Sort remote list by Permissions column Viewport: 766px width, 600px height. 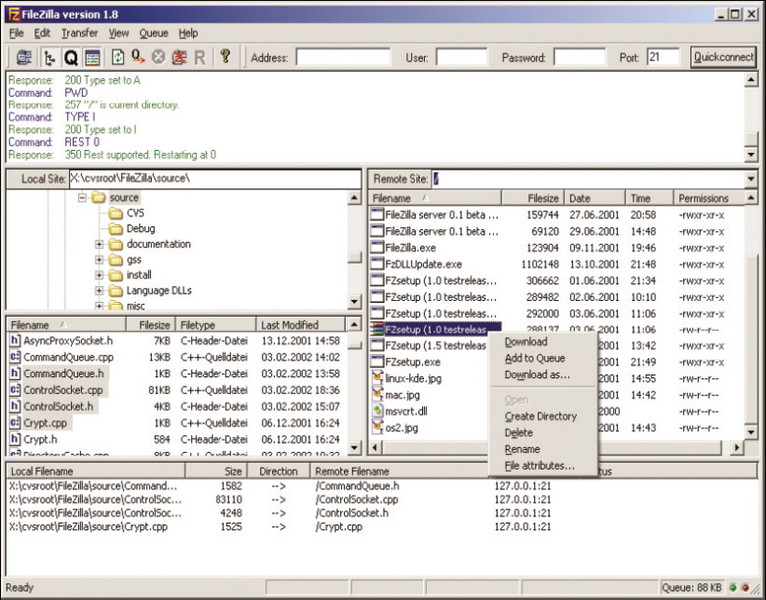[709, 198]
